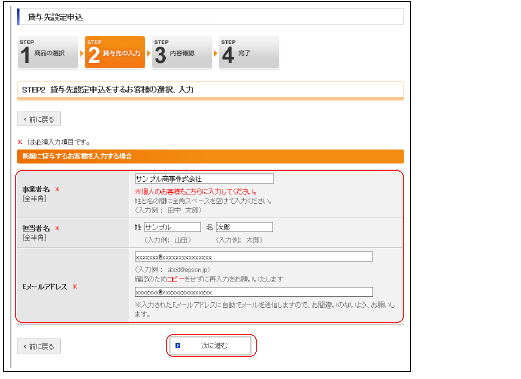Click the (入力例: 山田) hint
Screen dimensions: 521x379
[168, 240]
